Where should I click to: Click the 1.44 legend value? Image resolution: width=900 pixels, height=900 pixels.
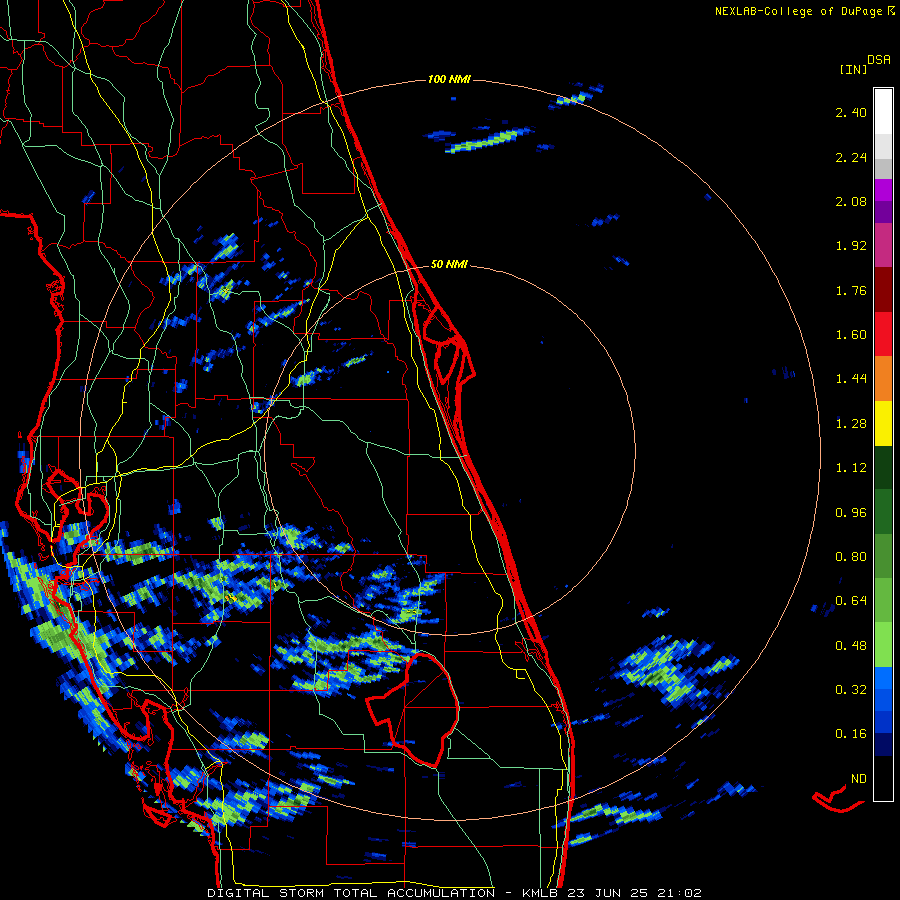(851, 379)
